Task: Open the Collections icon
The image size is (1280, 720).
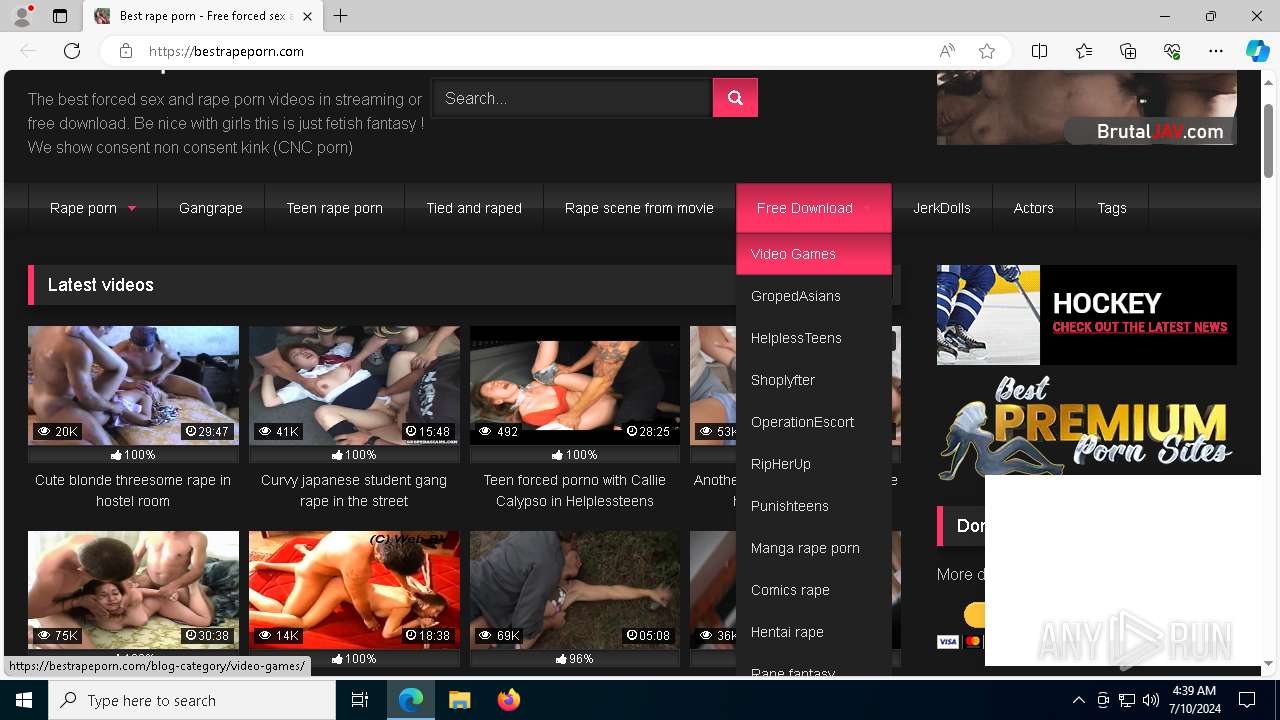Action: tap(1128, 51)
